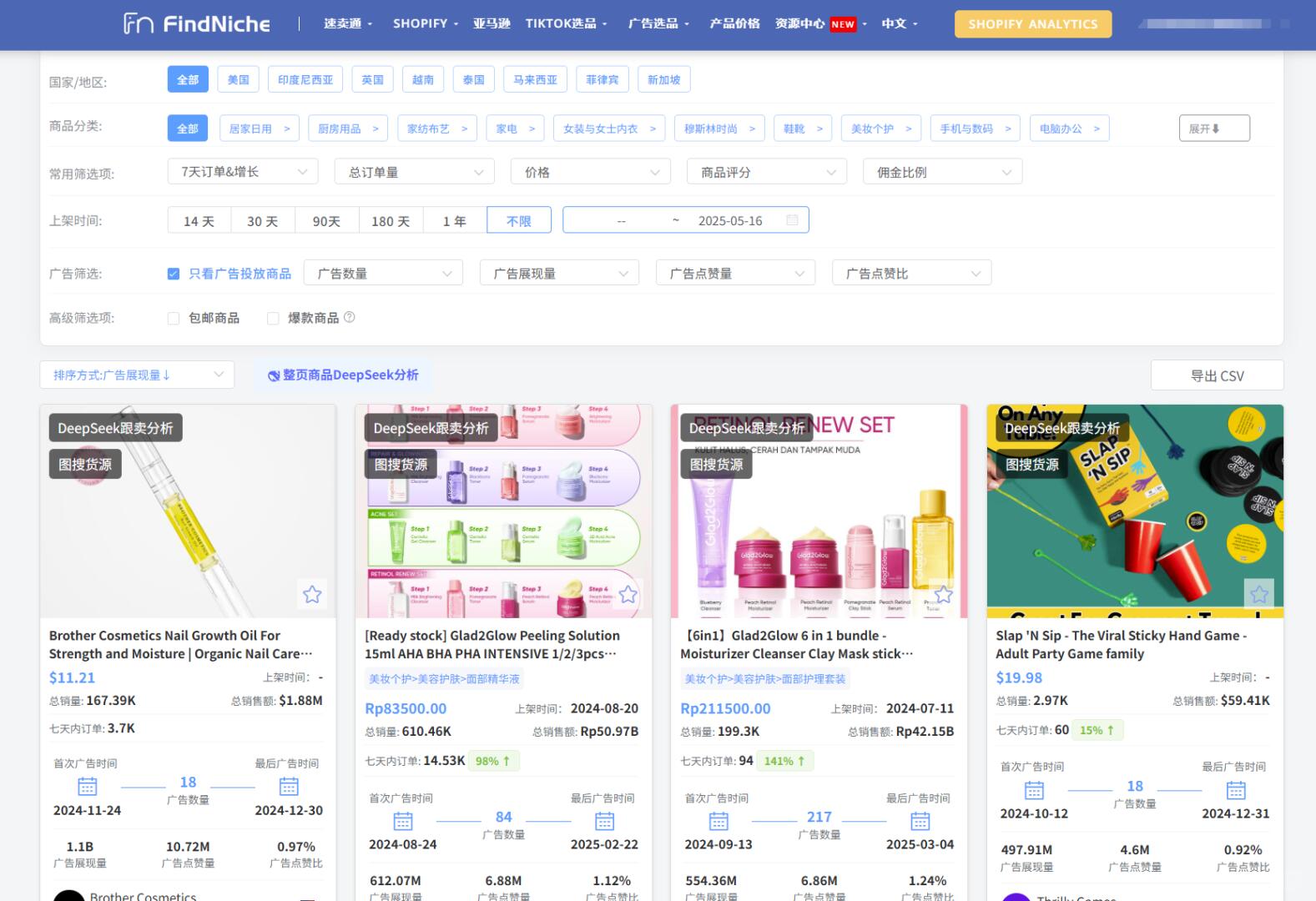Filter by country 越南
This screenshot has width=1316, height=901.
click(x=423, y=80)
